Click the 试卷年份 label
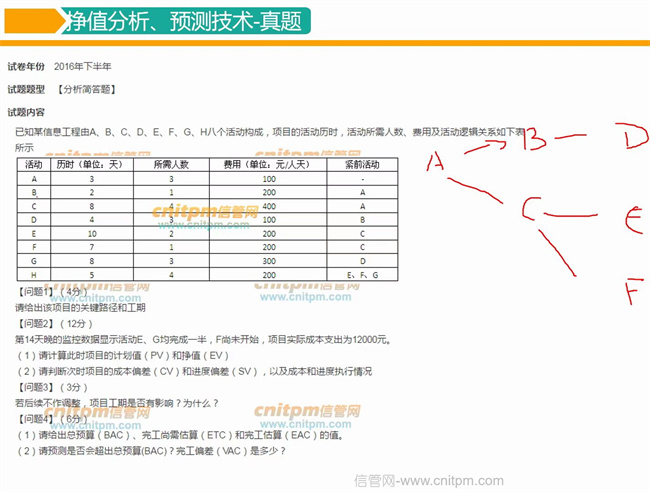 click(x=26, y=67)
